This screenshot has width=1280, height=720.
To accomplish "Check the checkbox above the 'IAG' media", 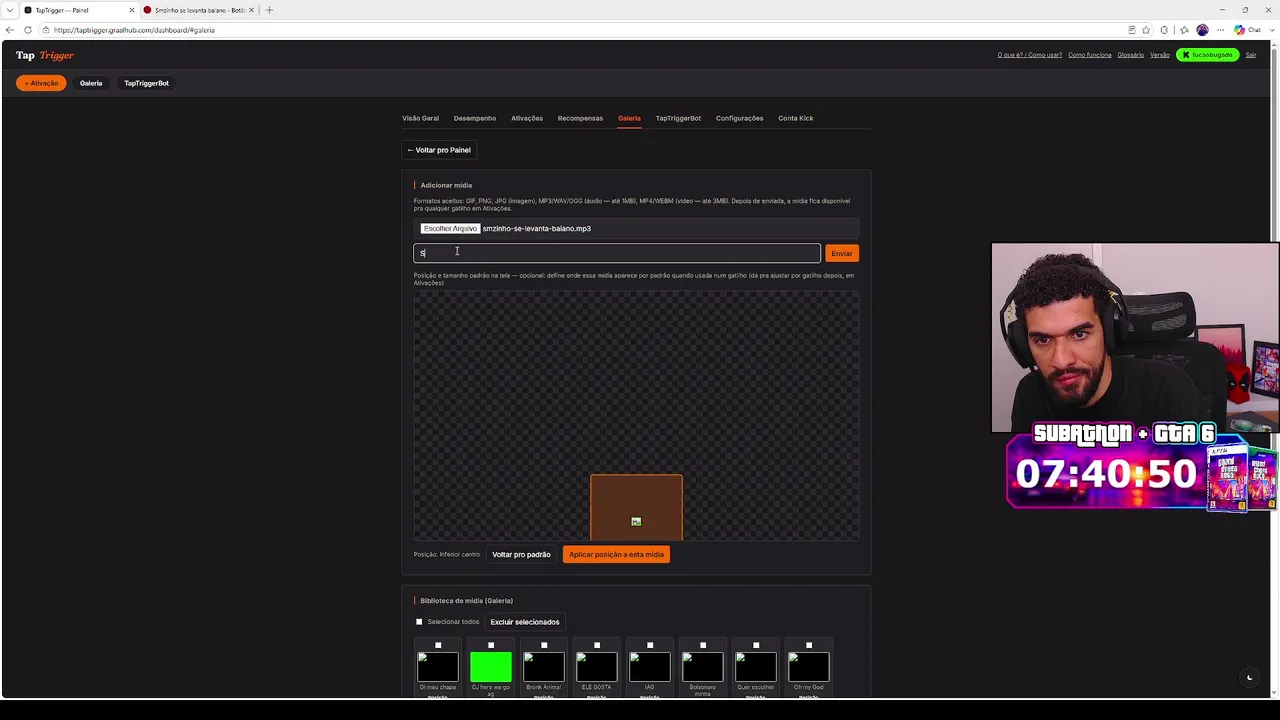I will tap(650, 645).
